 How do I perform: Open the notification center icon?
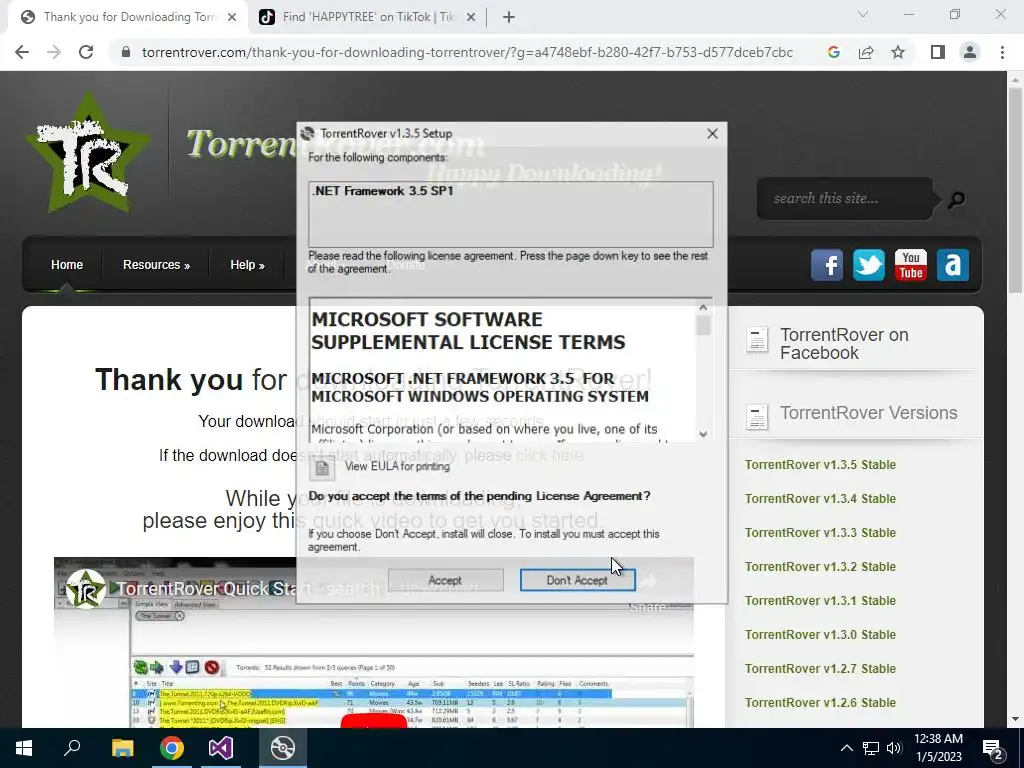[x=993, y=749]
